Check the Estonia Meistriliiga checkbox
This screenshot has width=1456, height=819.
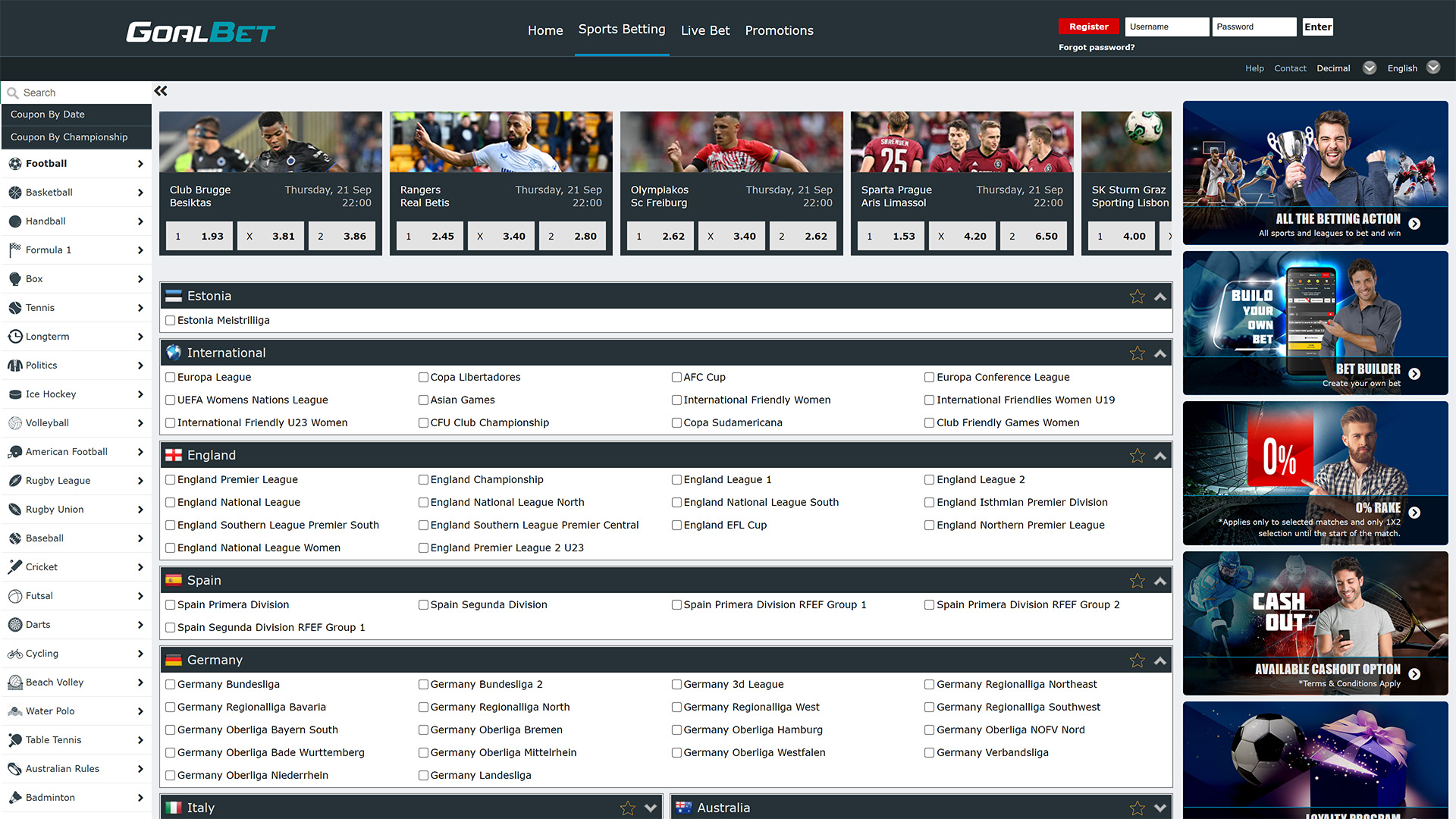click(171, 321)
